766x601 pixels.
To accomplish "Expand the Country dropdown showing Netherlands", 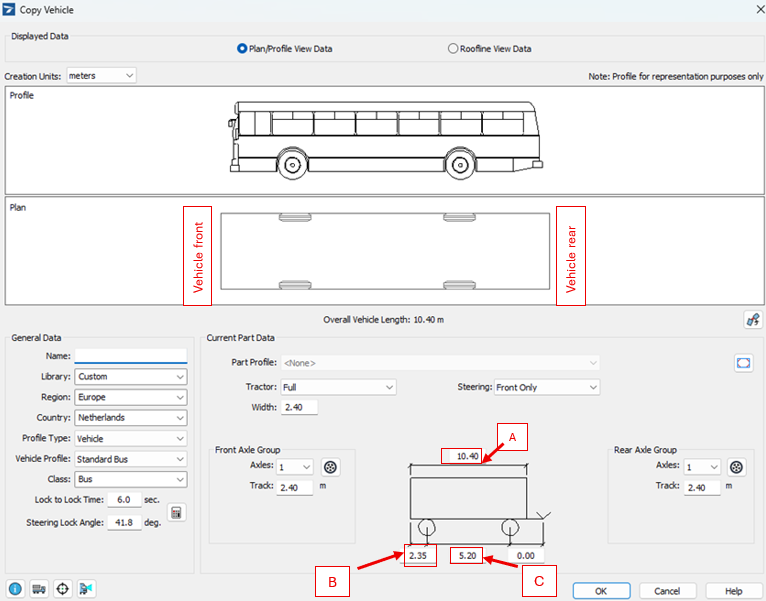I will click(131, 418).
